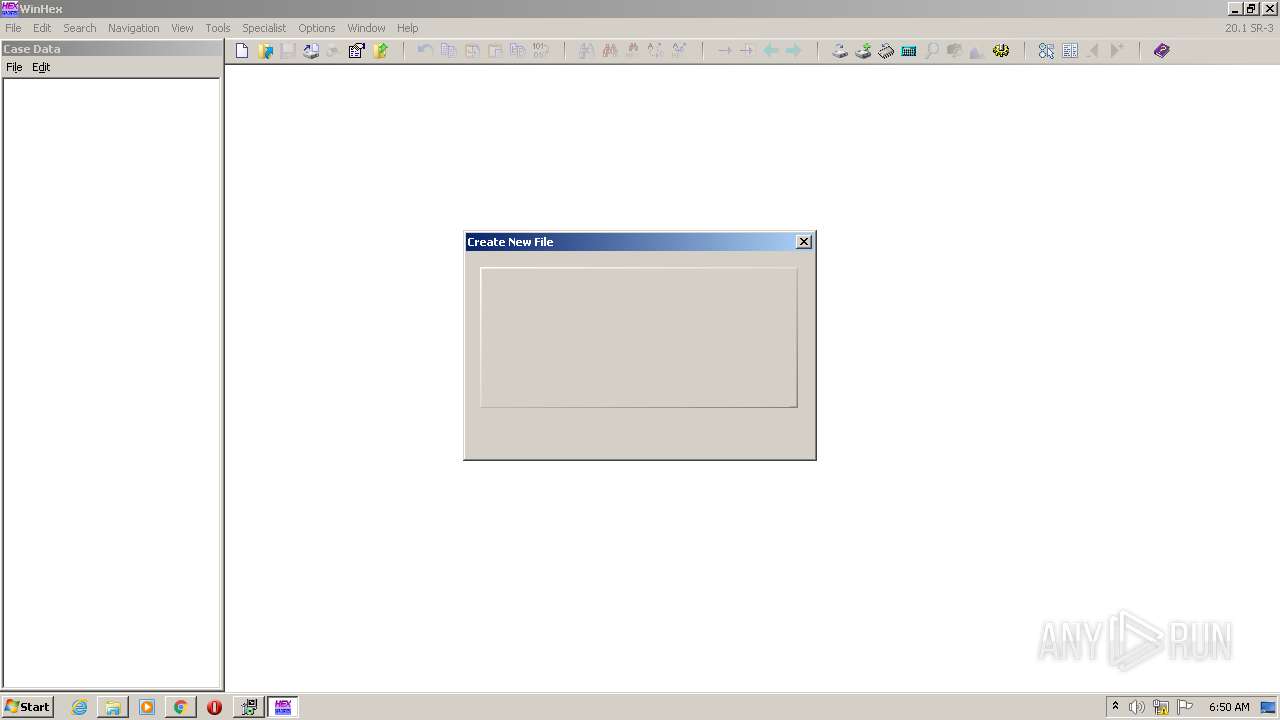
Task: Open the purple Help book icon
Action: 1161,51
